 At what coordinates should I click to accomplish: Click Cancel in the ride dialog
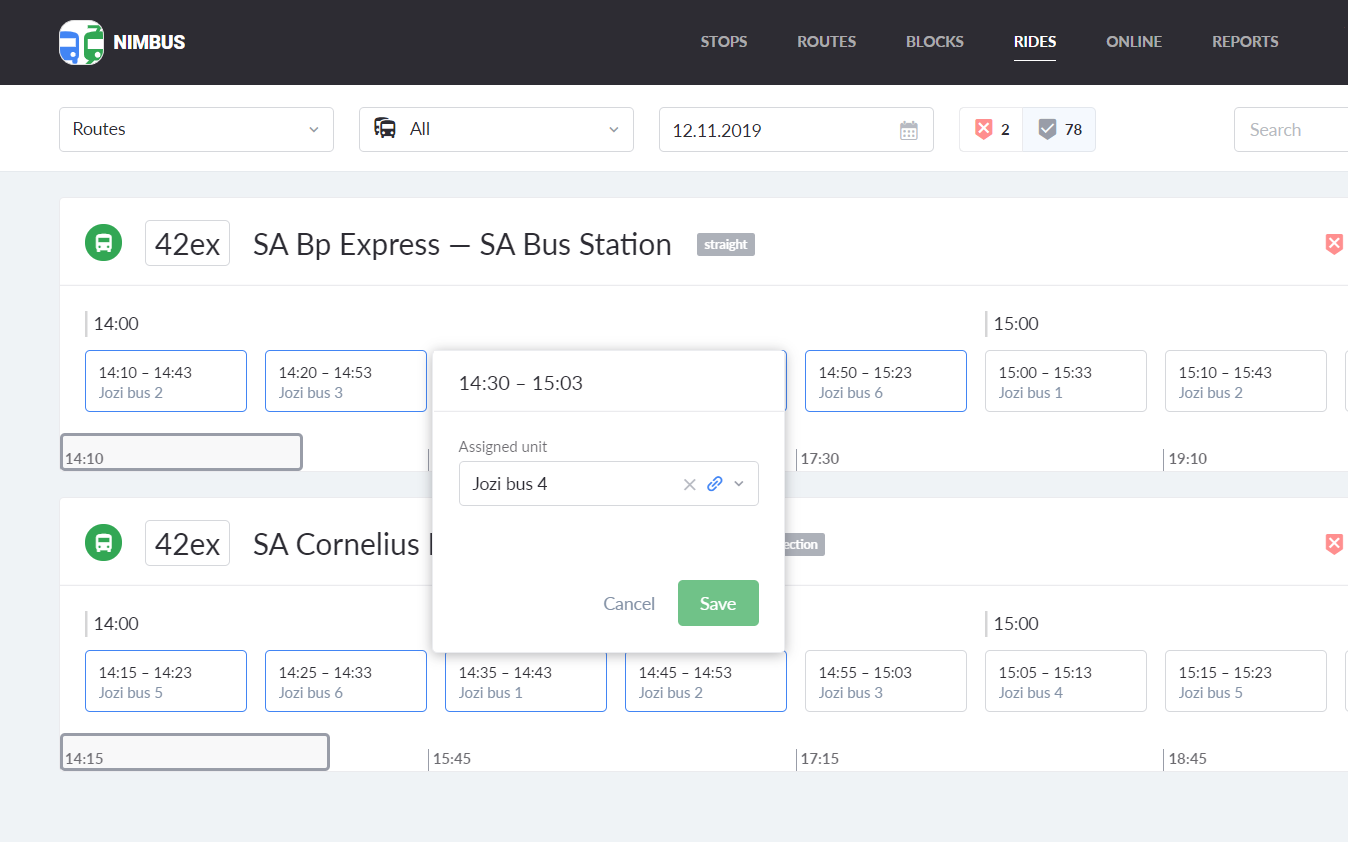click(629, 603)
